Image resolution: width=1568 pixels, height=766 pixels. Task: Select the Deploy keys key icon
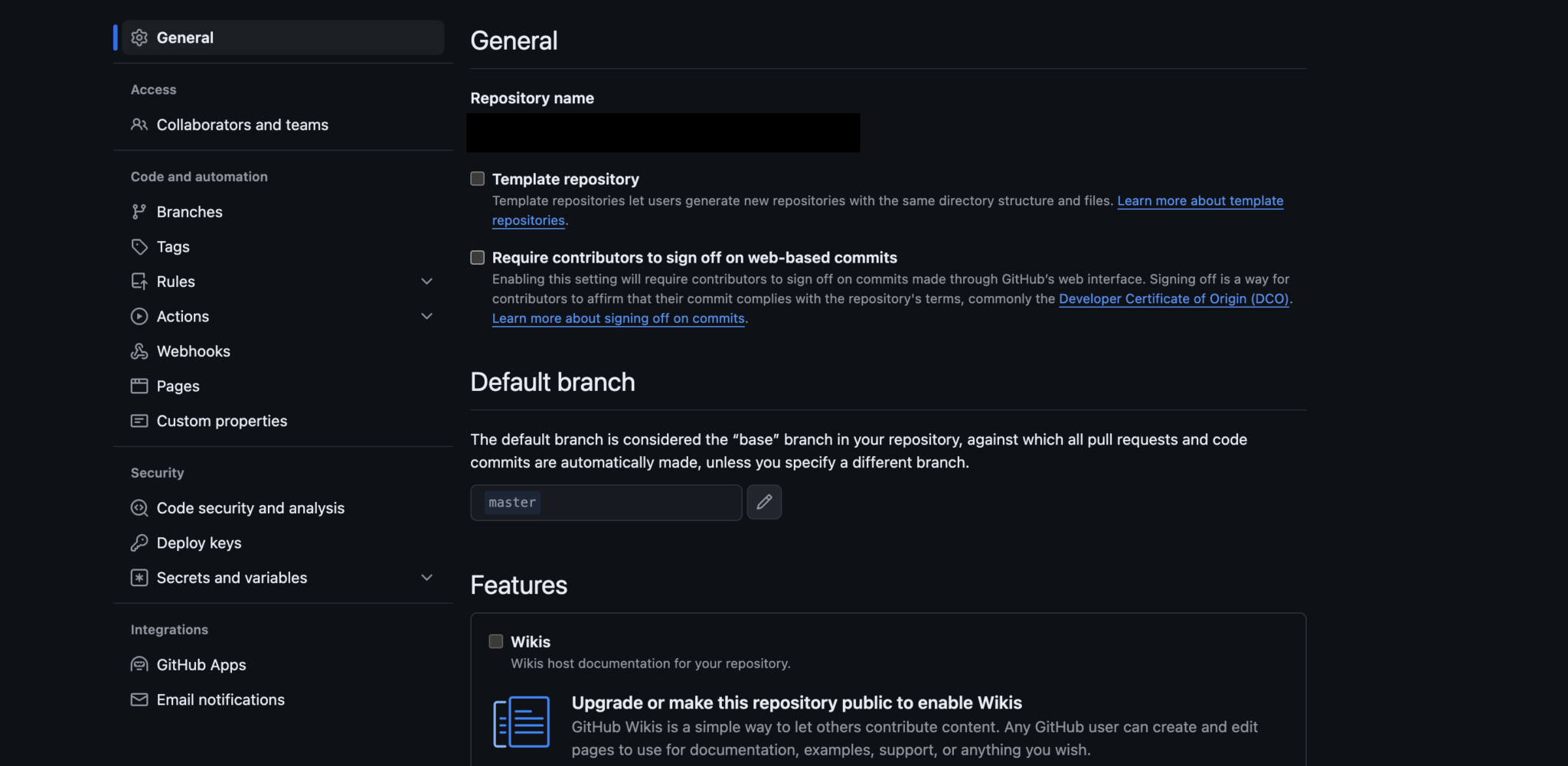(x=139, y=543)
